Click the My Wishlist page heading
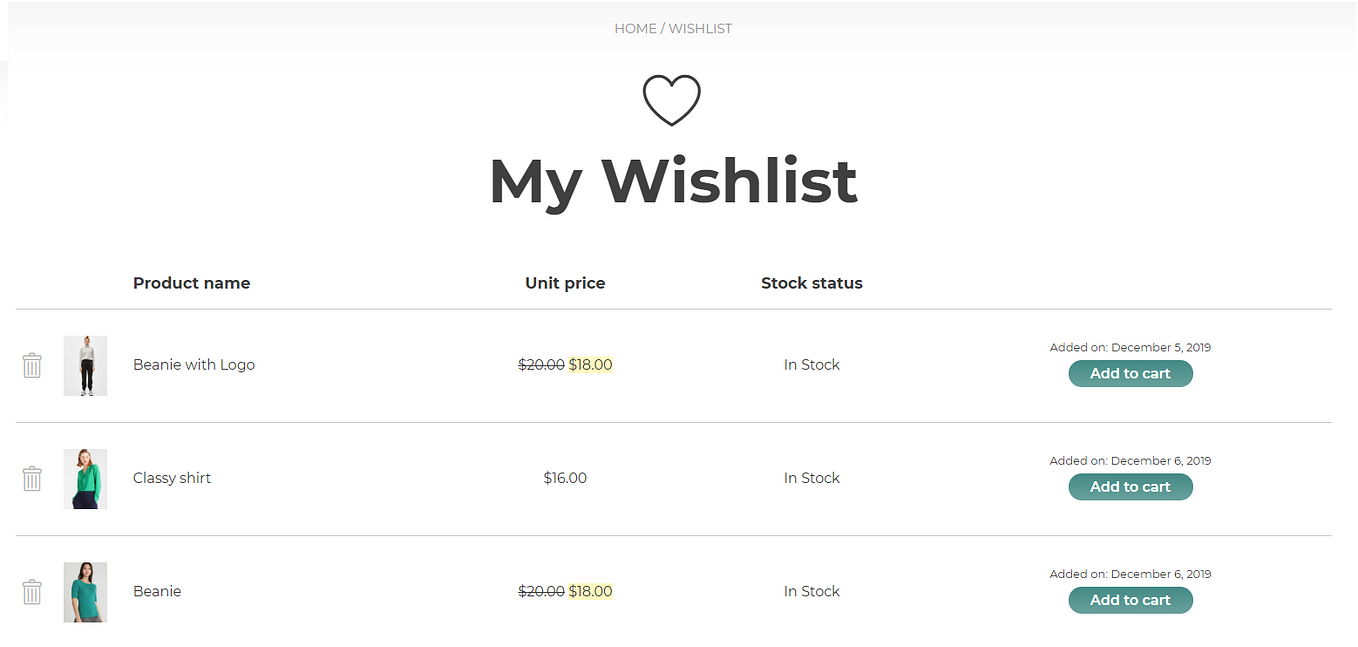The height and width of the screenshot is (647, 1358). tap(673, 182)
